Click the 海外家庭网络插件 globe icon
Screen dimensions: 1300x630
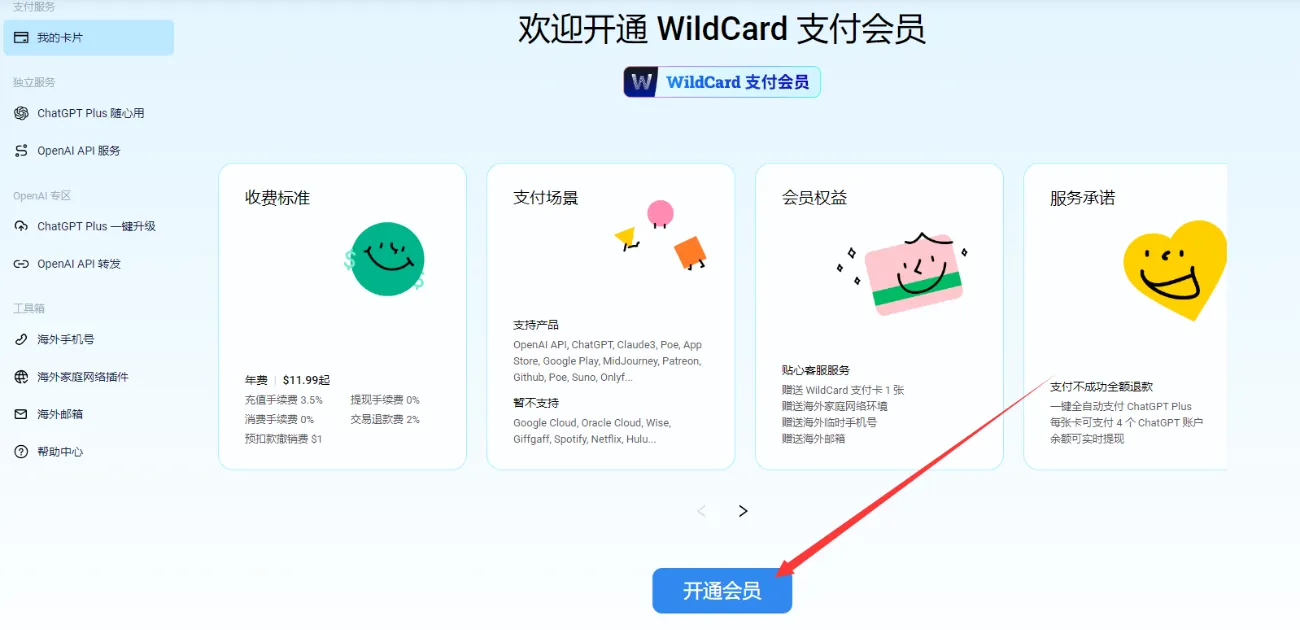click(21, 377)
